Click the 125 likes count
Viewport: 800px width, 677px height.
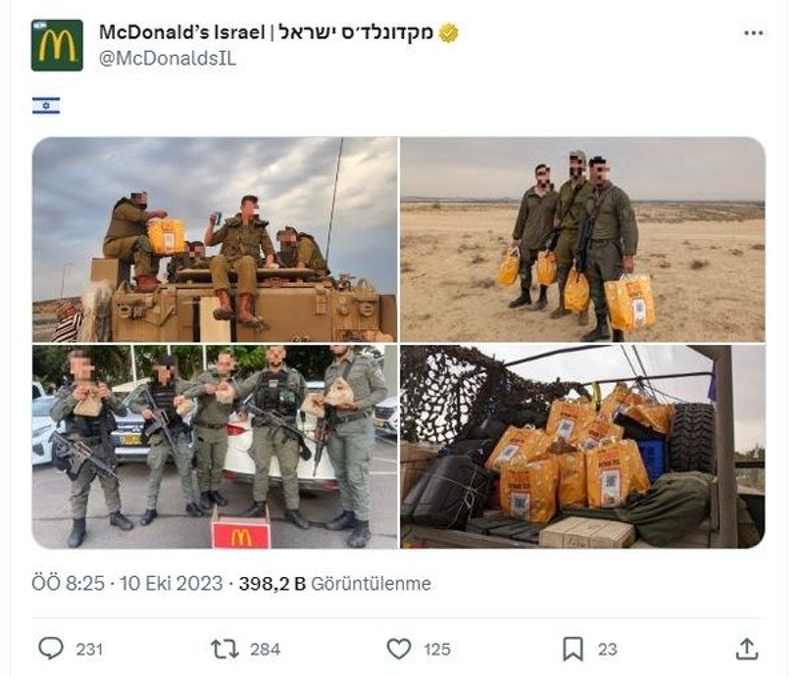[437, 649]
